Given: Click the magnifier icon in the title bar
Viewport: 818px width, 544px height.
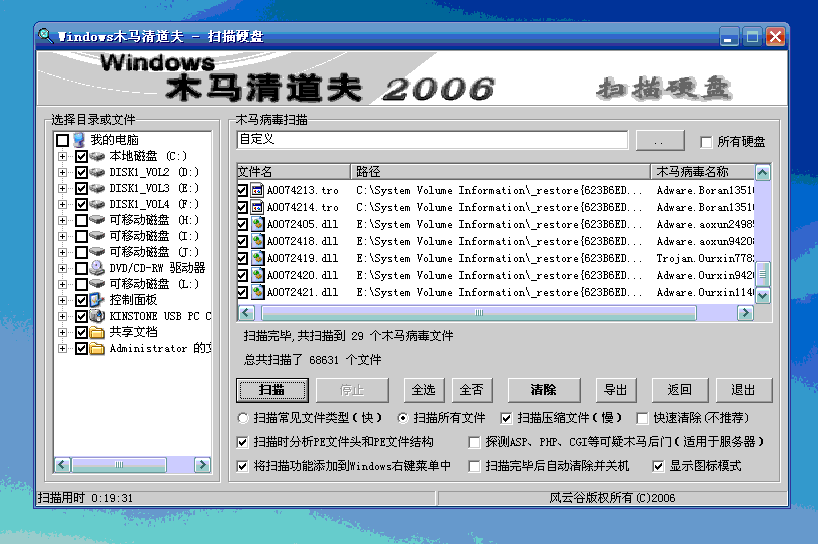Looking at the screenshot, I should [x=46, y=35].
